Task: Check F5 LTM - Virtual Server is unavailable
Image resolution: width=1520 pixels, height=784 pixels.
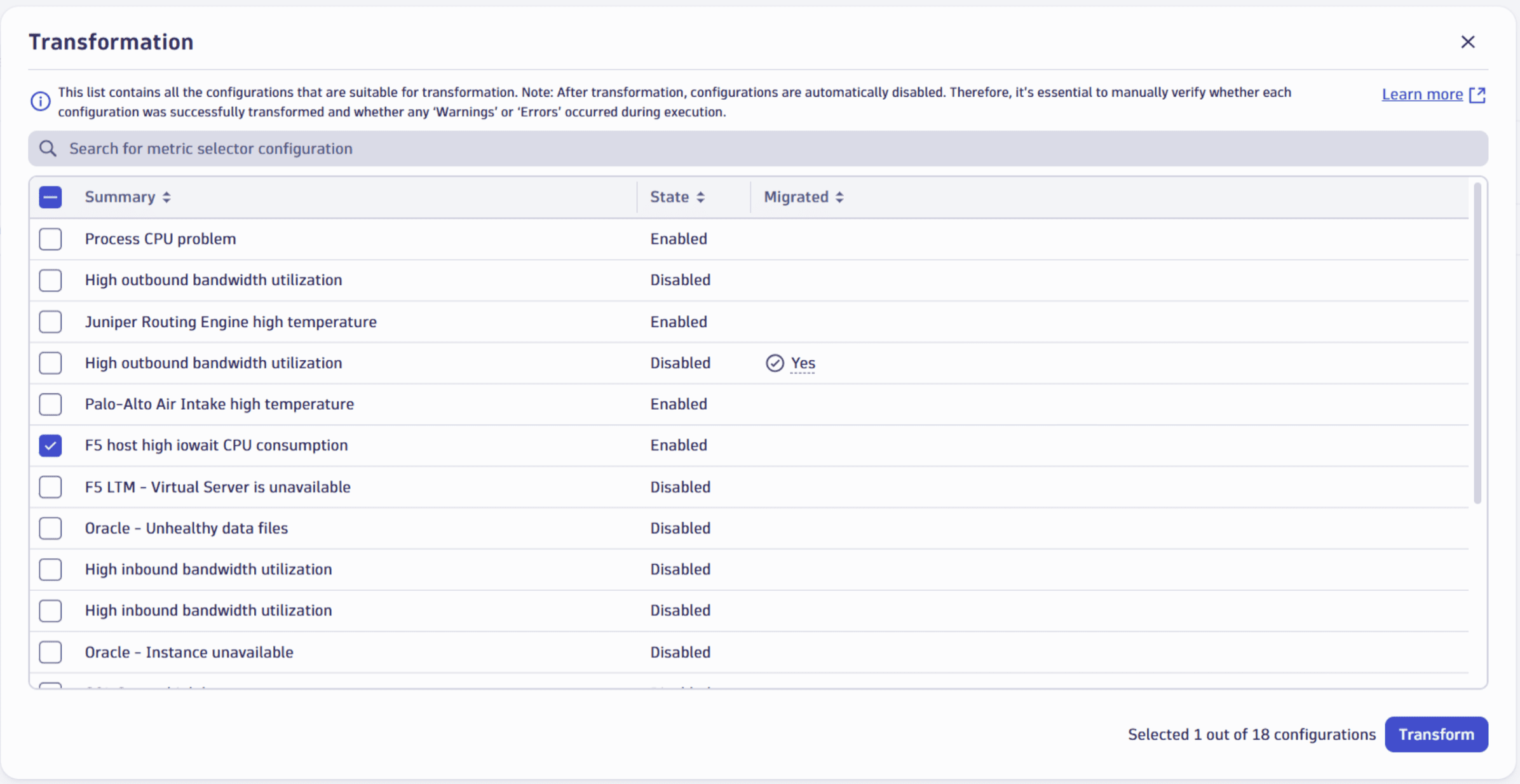Action: (x=50, y=487)
